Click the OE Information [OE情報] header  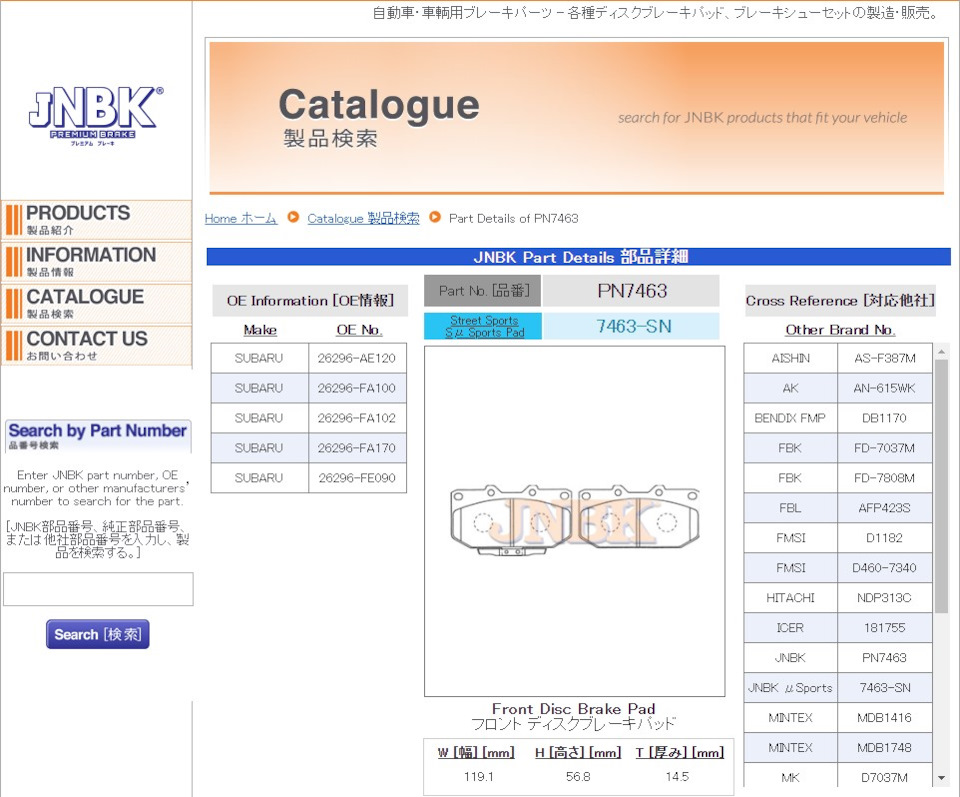310,301
